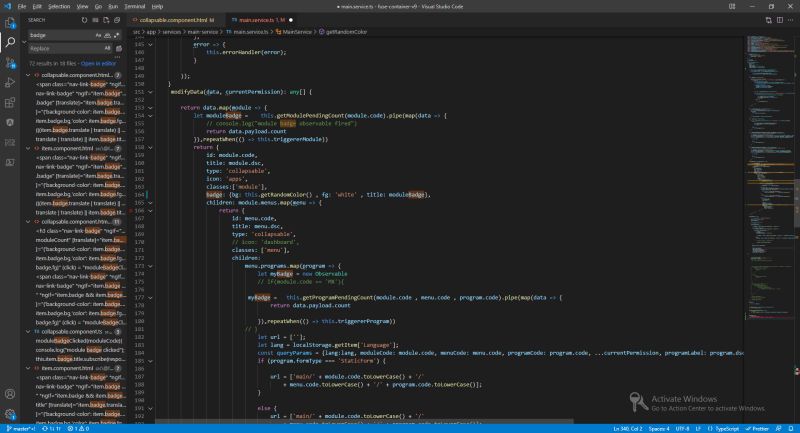Screen dimensions: 800x433
Task: Open the Source Control view
Action: coord(10,63)
